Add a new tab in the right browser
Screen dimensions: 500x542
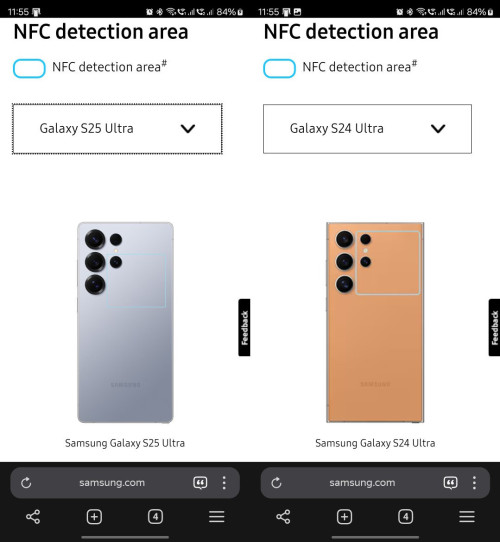tap(344, 517)
